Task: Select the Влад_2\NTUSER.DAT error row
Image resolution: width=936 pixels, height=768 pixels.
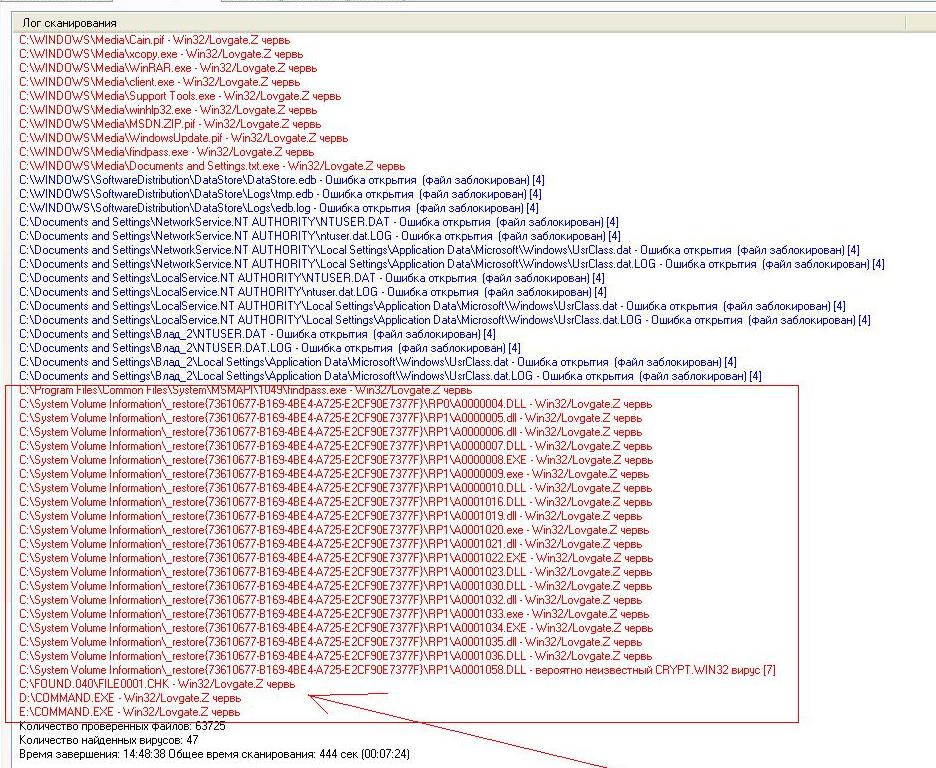Action: [x=257, y=335]
